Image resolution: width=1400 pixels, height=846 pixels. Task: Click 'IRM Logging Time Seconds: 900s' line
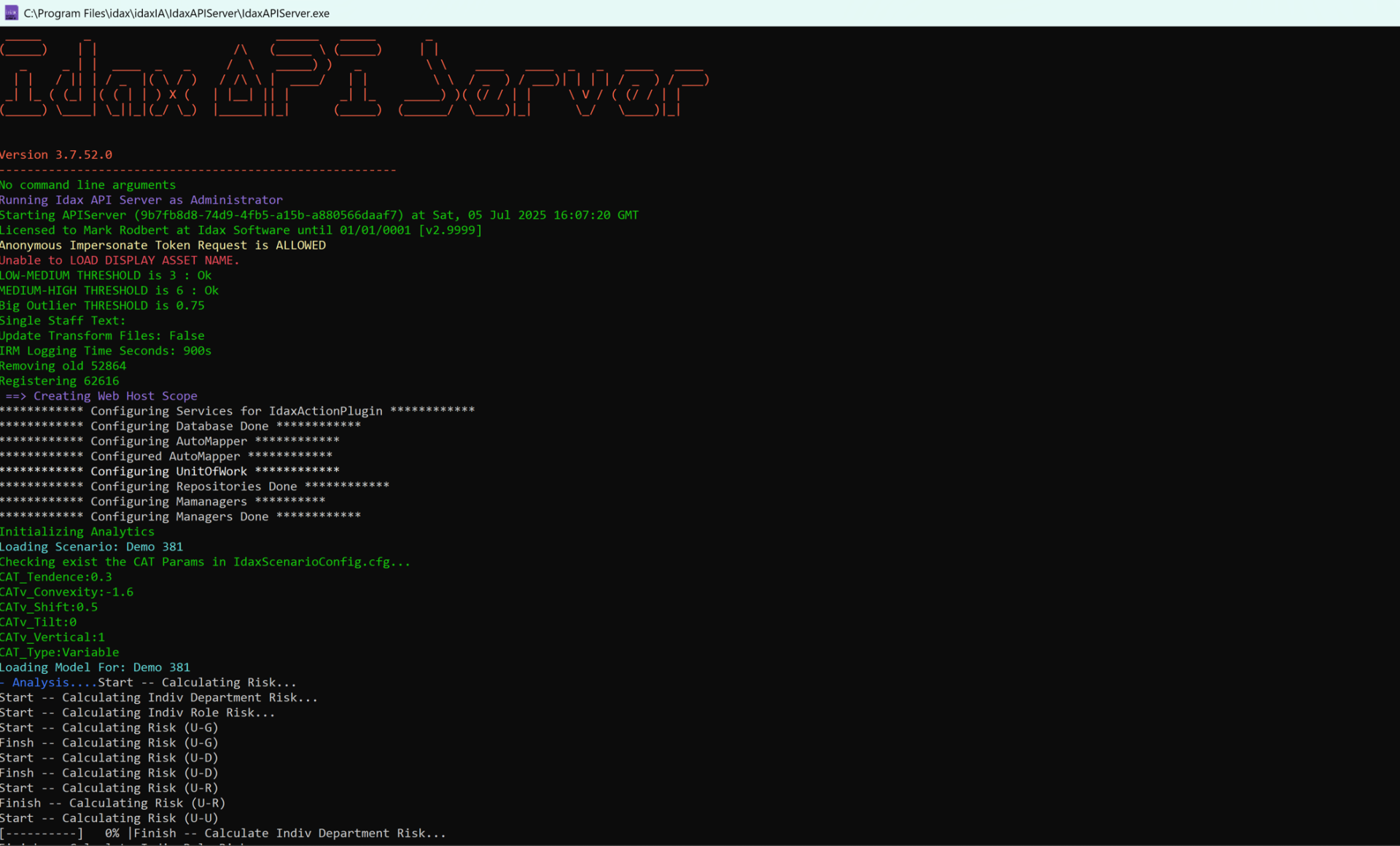(106, 351)
